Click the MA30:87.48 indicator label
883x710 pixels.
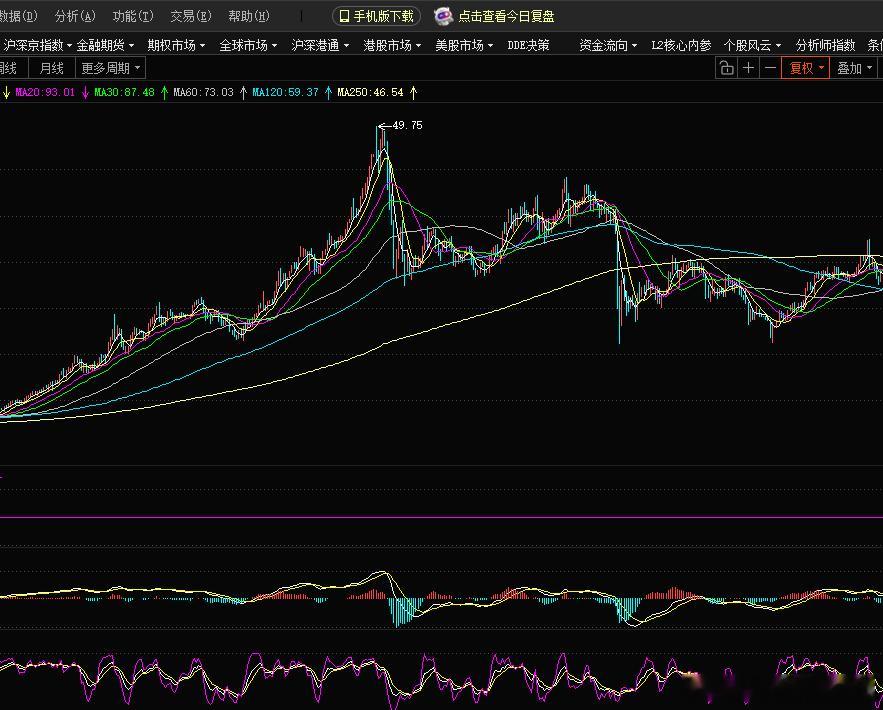tap(124, 92)
